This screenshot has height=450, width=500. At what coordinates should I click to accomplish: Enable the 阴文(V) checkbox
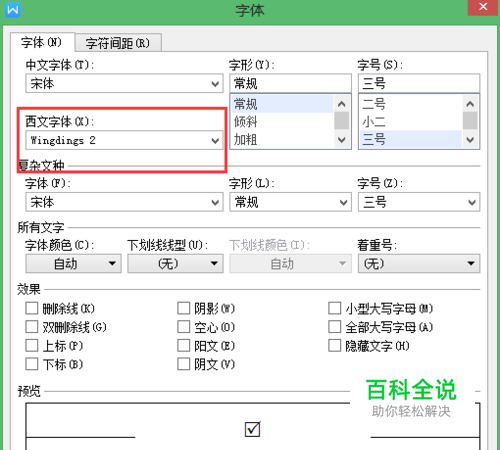click(184, 364)
